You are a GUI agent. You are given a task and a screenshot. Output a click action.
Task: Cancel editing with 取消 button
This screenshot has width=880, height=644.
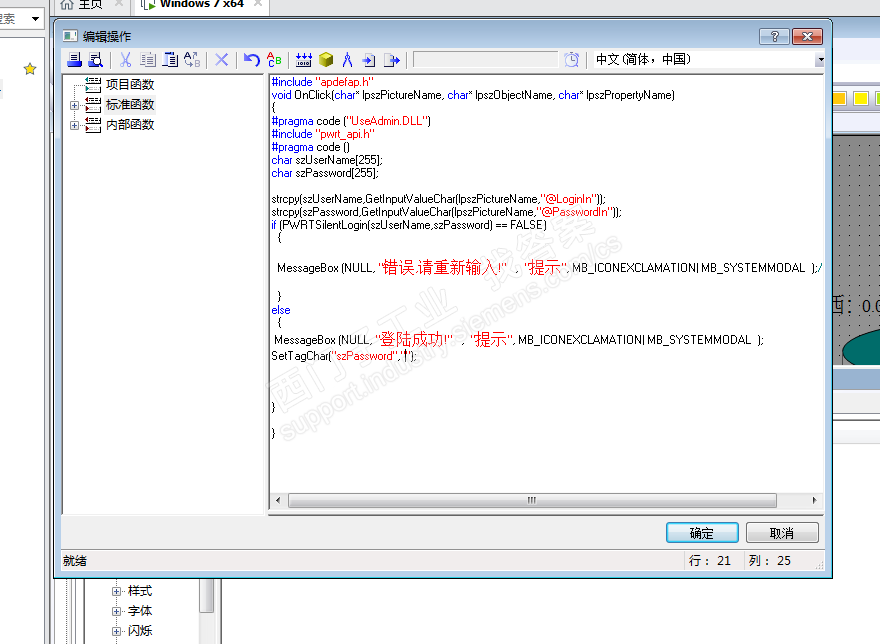(782, 533)
